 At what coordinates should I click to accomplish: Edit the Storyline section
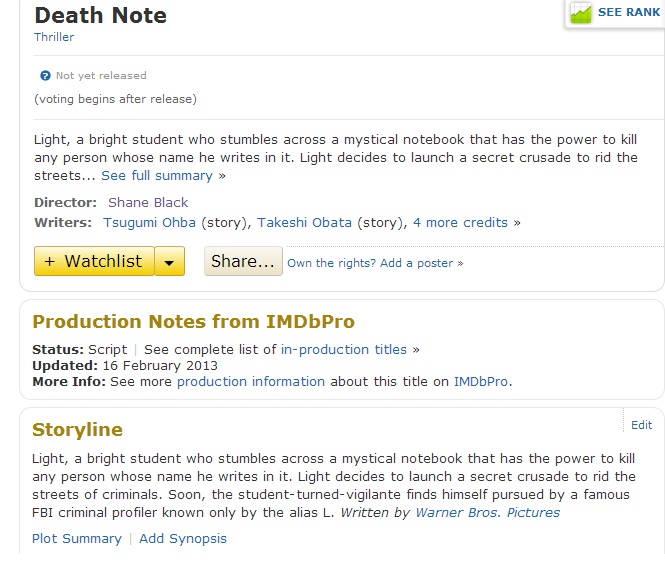(641, 425)
